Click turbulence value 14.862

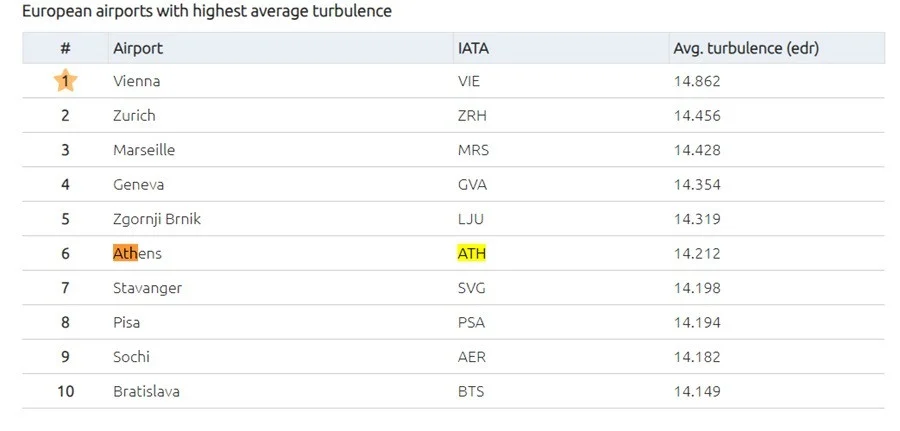[697, 81]
